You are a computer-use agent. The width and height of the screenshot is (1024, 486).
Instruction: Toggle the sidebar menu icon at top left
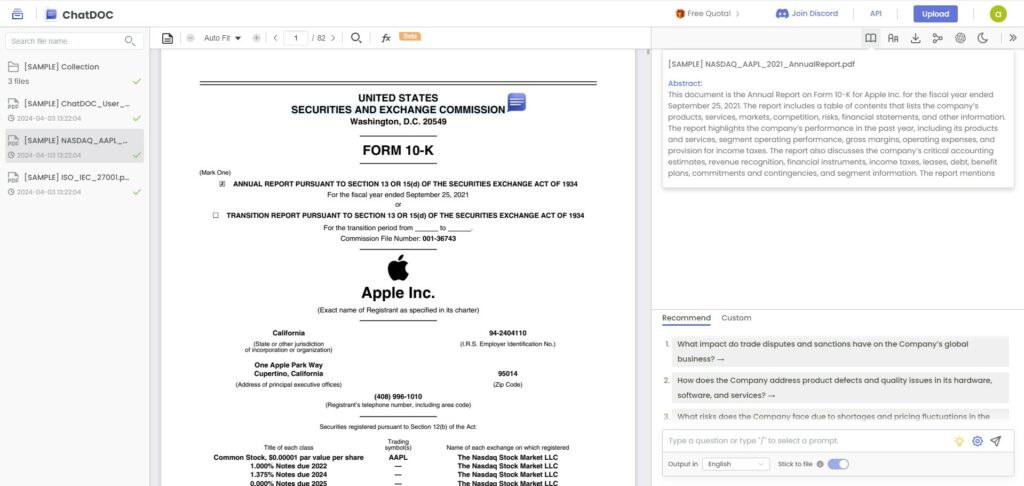click(18, 14)
